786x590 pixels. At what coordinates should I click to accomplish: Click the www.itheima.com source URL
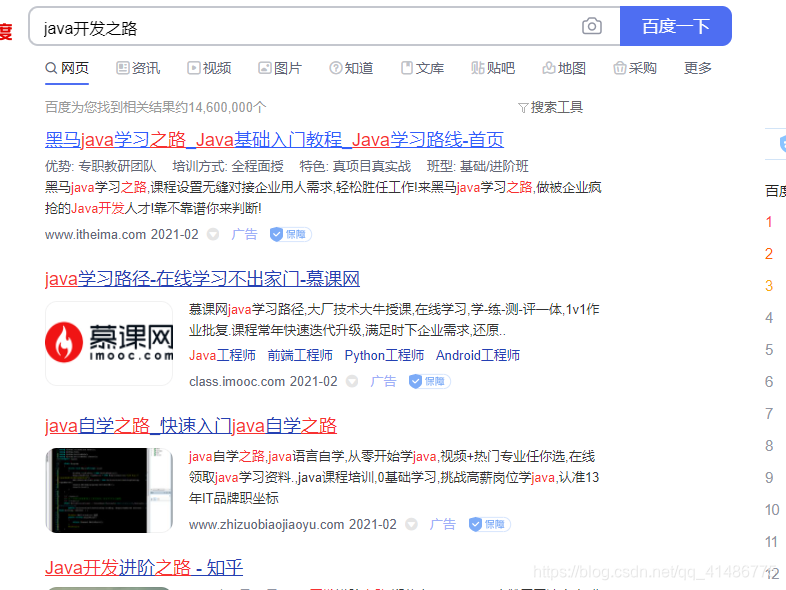point(95,234)
